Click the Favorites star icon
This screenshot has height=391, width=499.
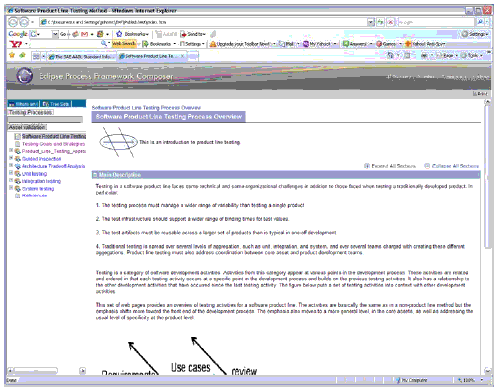[12, 55]
